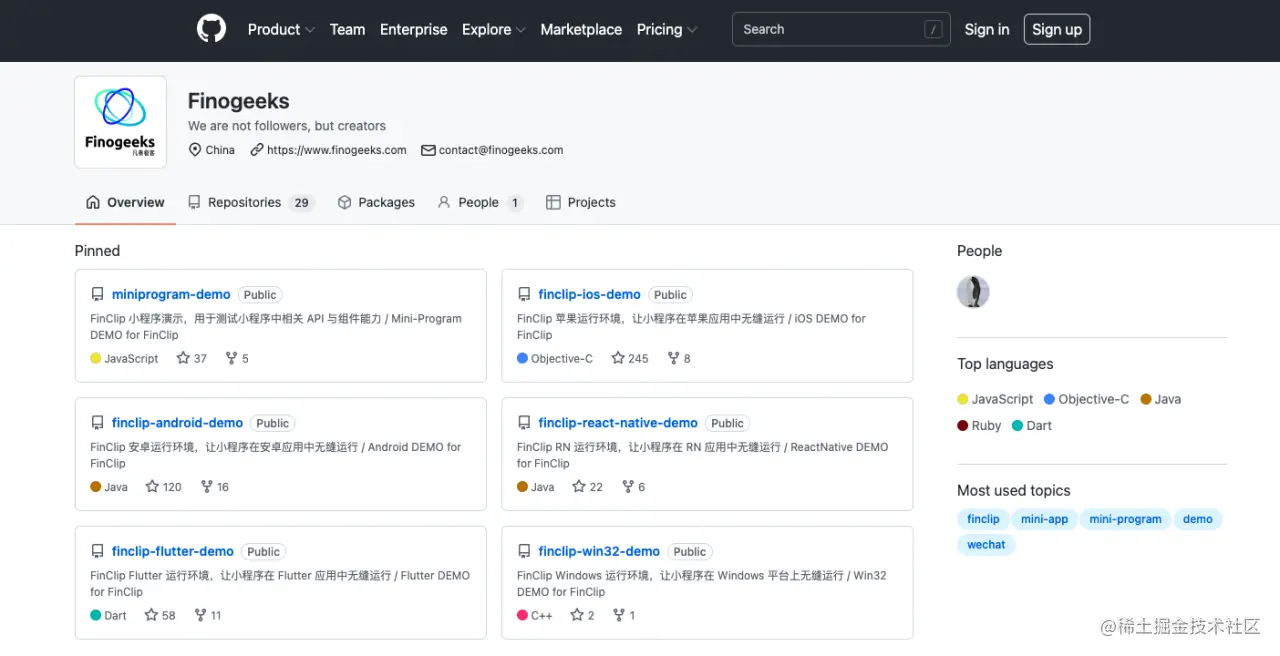The width and height of the screenshot is (1280, 656).
Task: Click Objective-C in Top languages
Action: [x=1086, y=399]
